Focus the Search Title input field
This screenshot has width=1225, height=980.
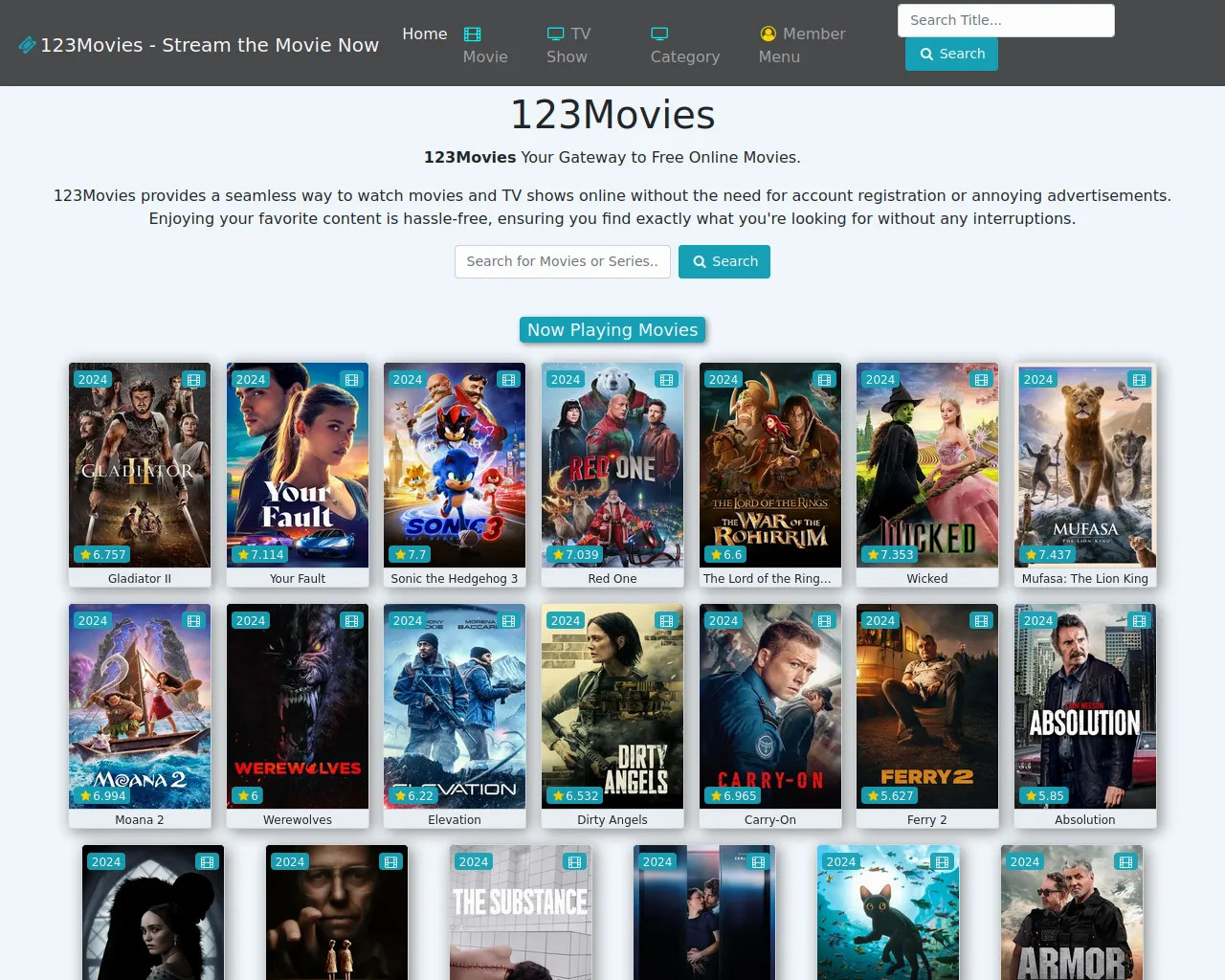1006,20
